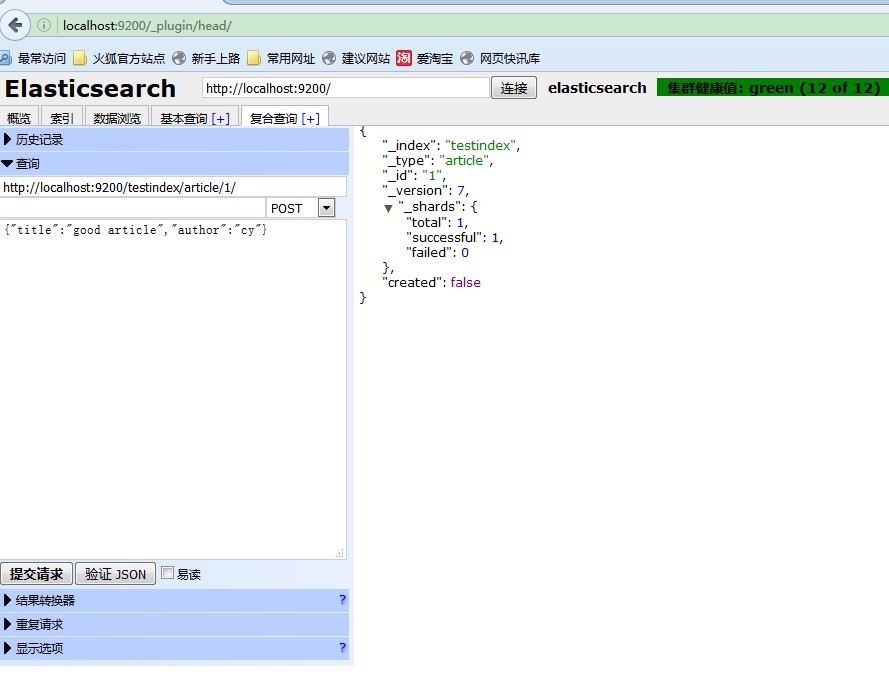Open the 常用网址 bookmark folder
The width and height of the screenshot is (889, 677).
[x=281, y=58]
